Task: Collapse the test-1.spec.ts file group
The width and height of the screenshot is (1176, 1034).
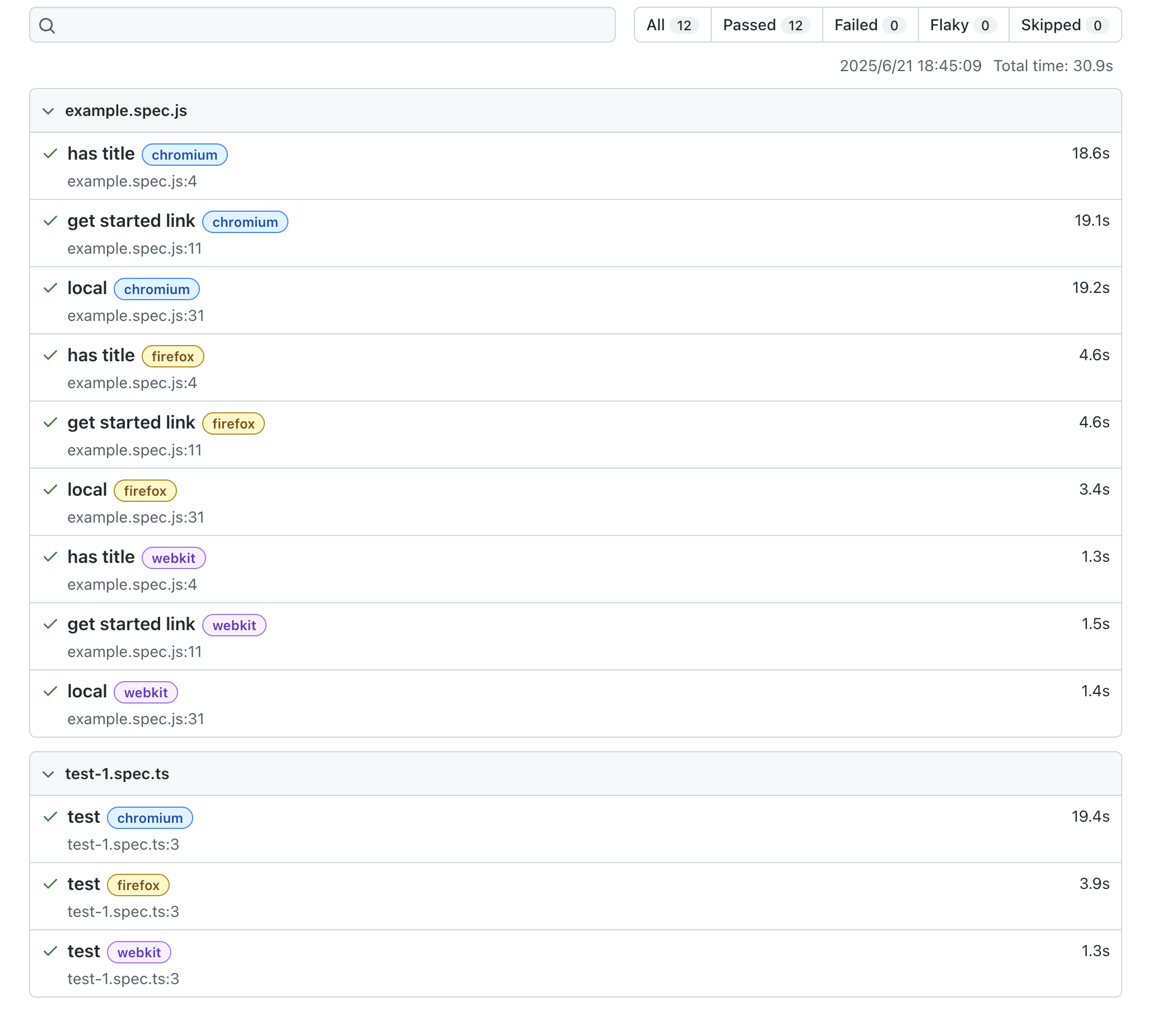Action: (x=48, y=774)
